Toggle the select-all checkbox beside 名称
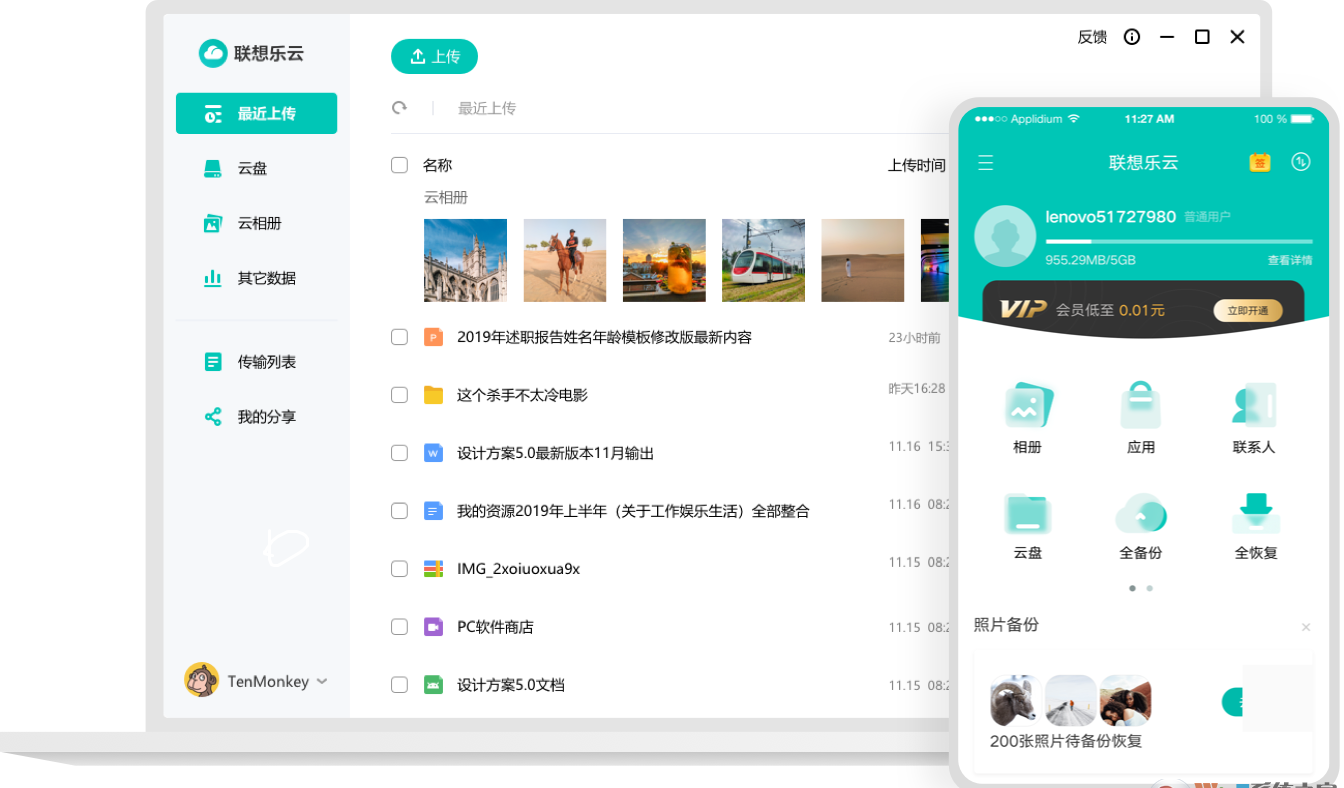Image resolution: width=1344 pixels, height=788 pixels. pos(399,165)
